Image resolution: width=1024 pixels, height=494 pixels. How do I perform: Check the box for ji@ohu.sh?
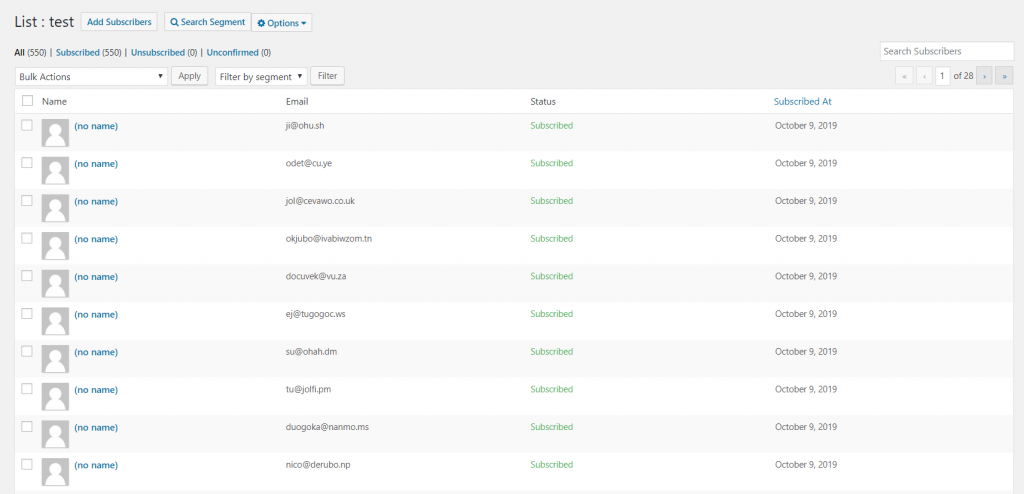pos(27,125)
